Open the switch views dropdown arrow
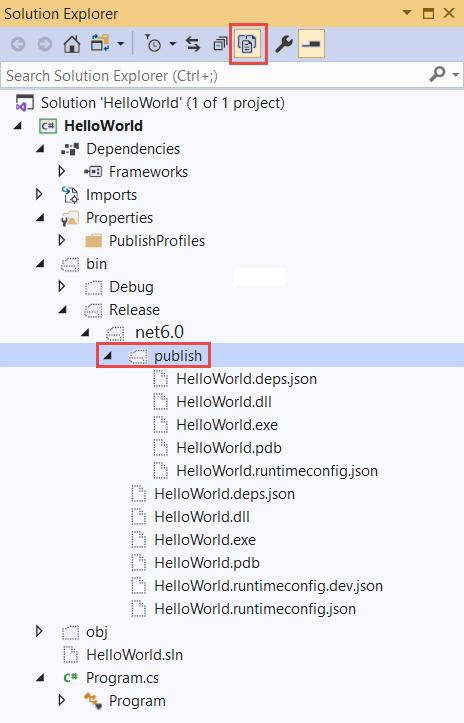Screen dimensions: 464x723 click(120, 44)
